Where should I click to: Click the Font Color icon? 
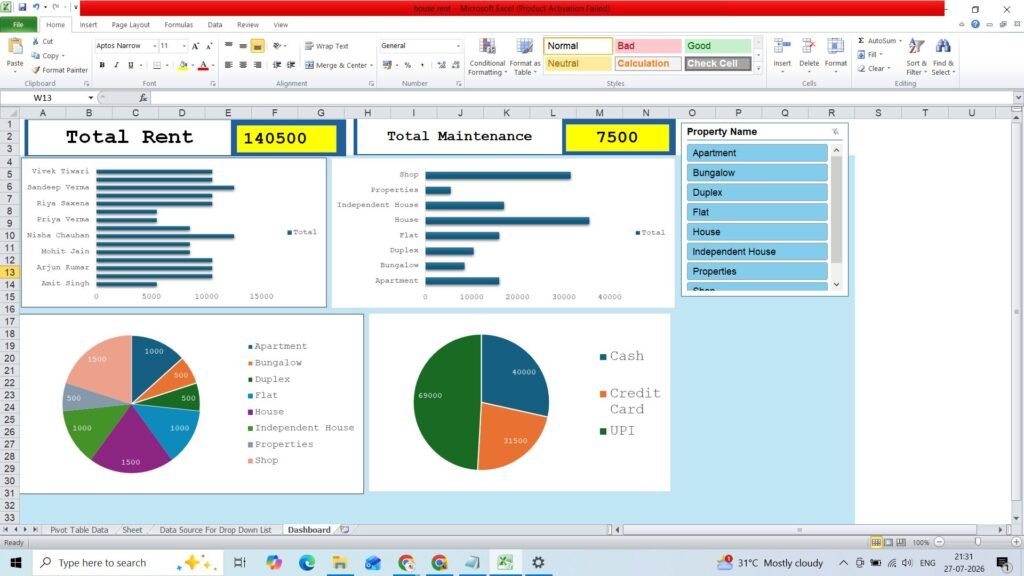(x=203, y=65)
